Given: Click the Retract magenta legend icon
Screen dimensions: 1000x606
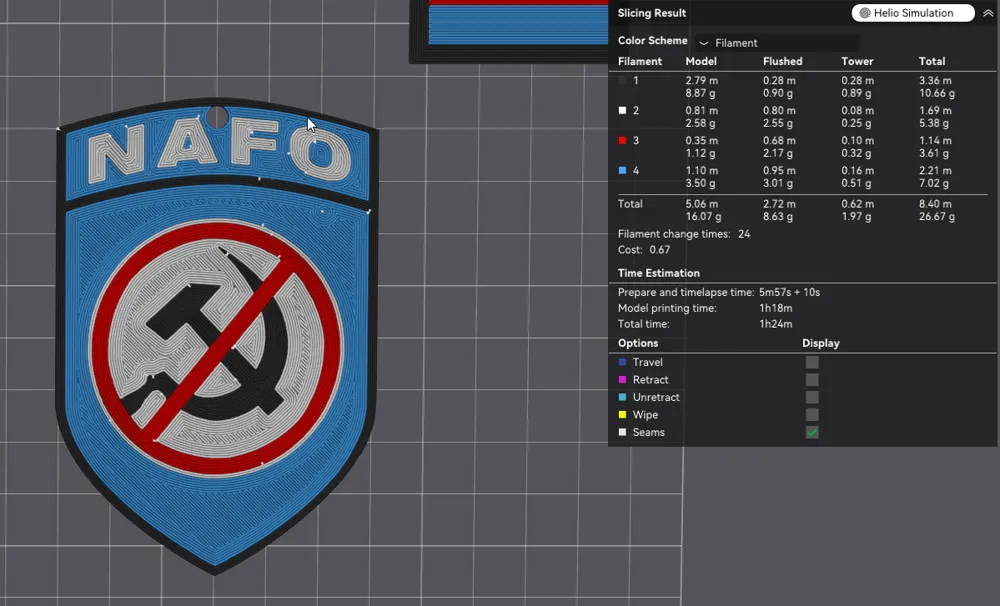Looking at the screenshot, I should (x=622, y=380).
